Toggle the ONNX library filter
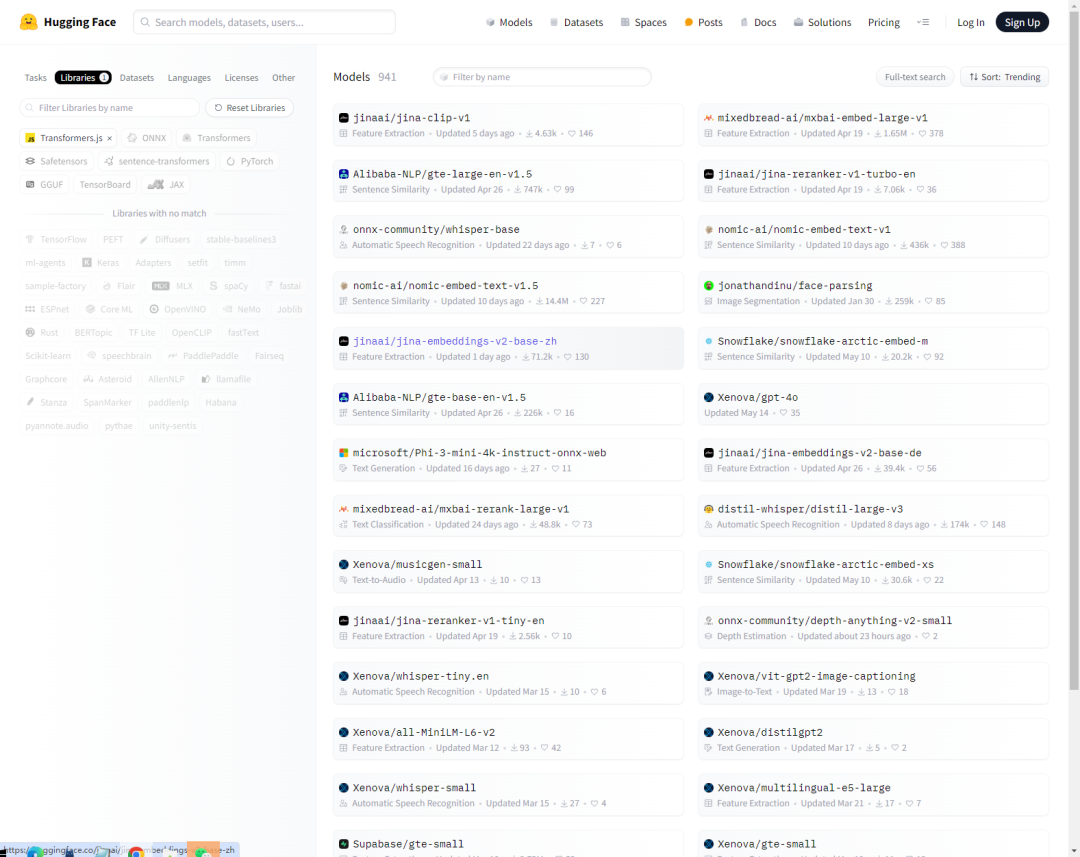The height and width of the screenshot is (857, 1080). pos(147,138)
